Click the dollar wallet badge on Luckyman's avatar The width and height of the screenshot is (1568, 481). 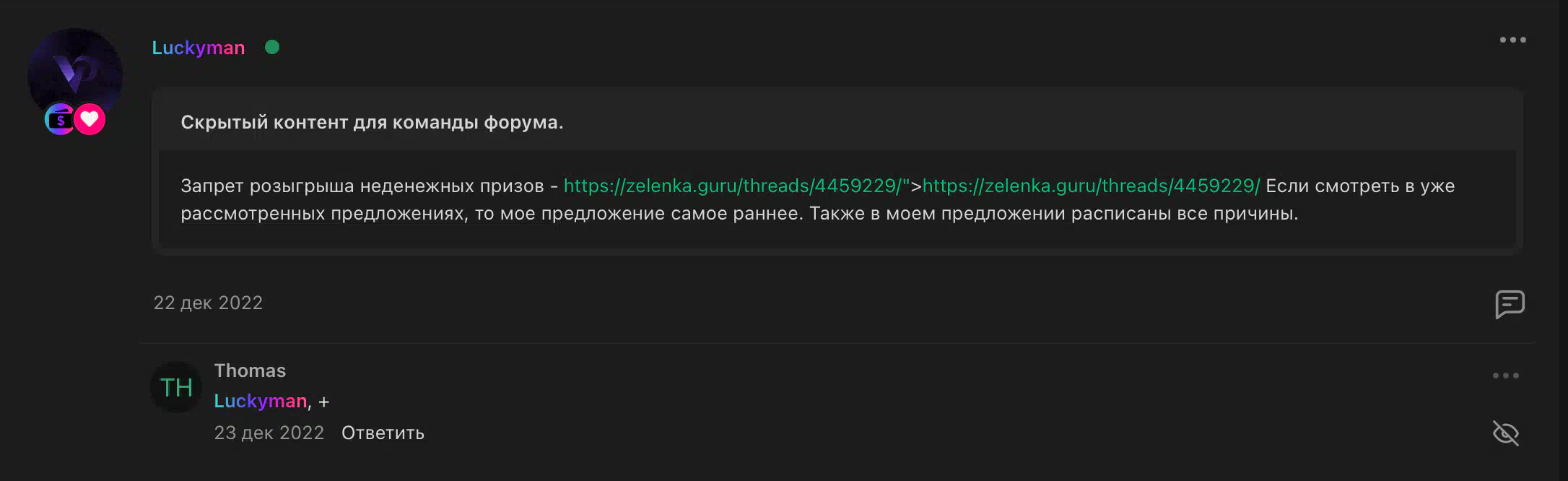(61, 120)
